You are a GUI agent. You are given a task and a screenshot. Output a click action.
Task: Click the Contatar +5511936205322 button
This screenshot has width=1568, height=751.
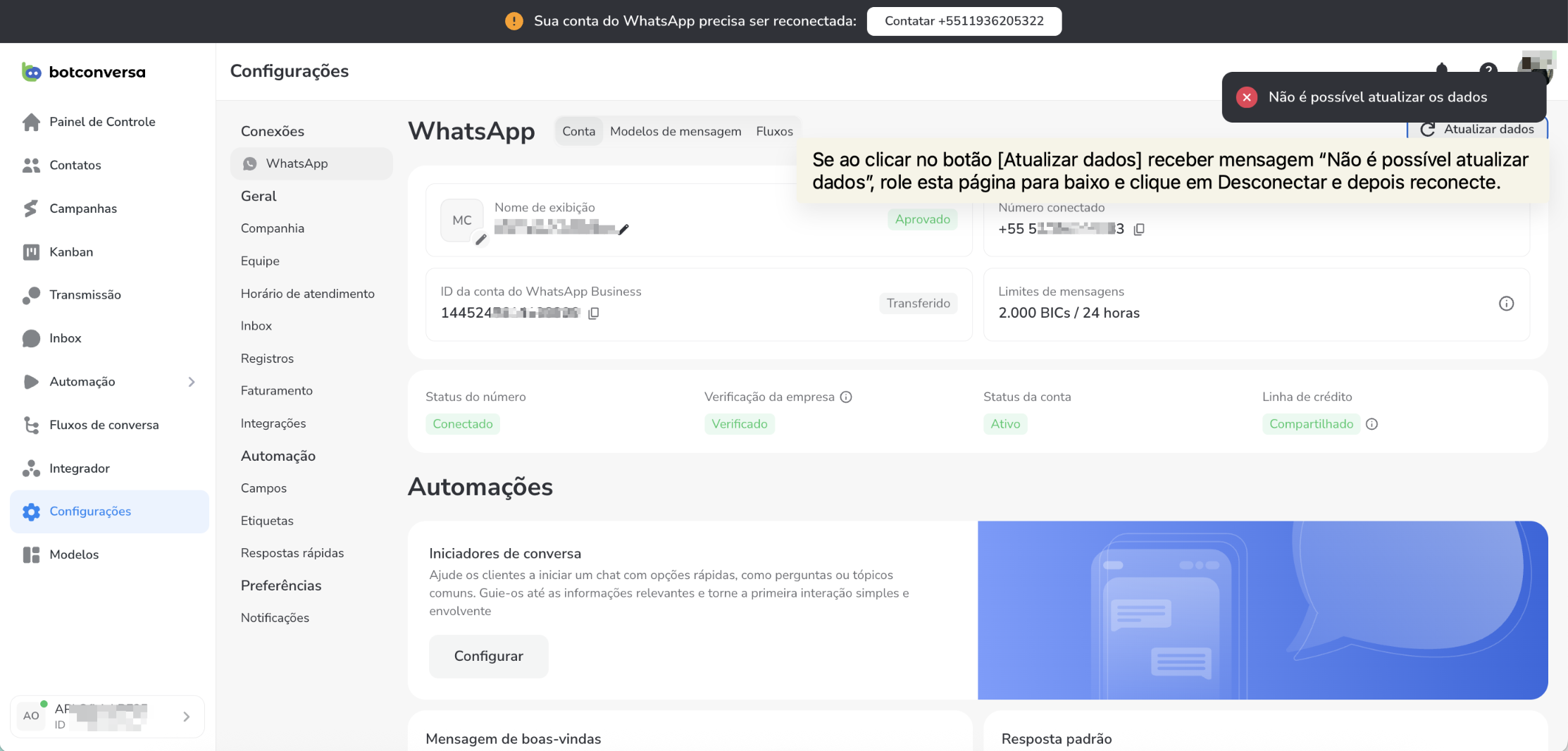coord(964,21)
